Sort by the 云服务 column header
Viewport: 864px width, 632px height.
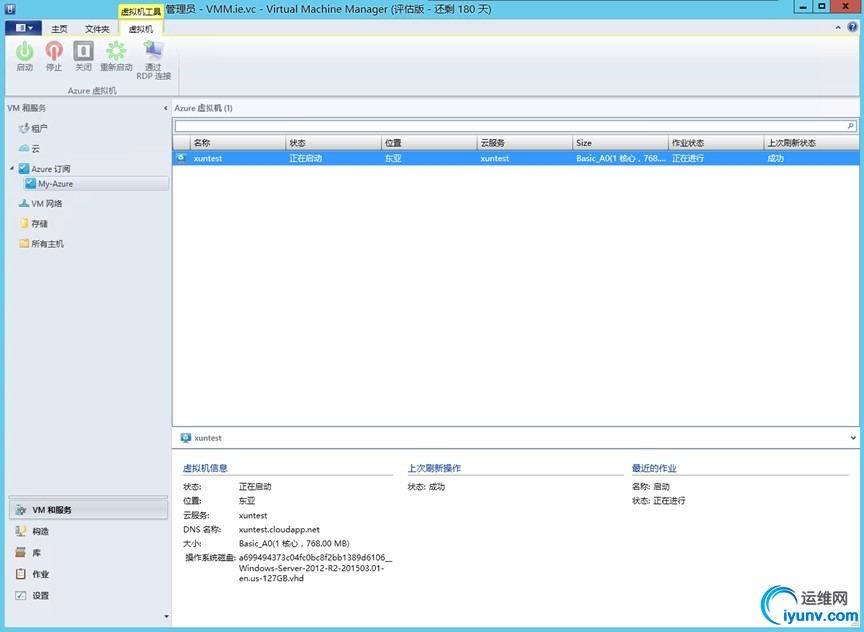(x=525, y=143)
